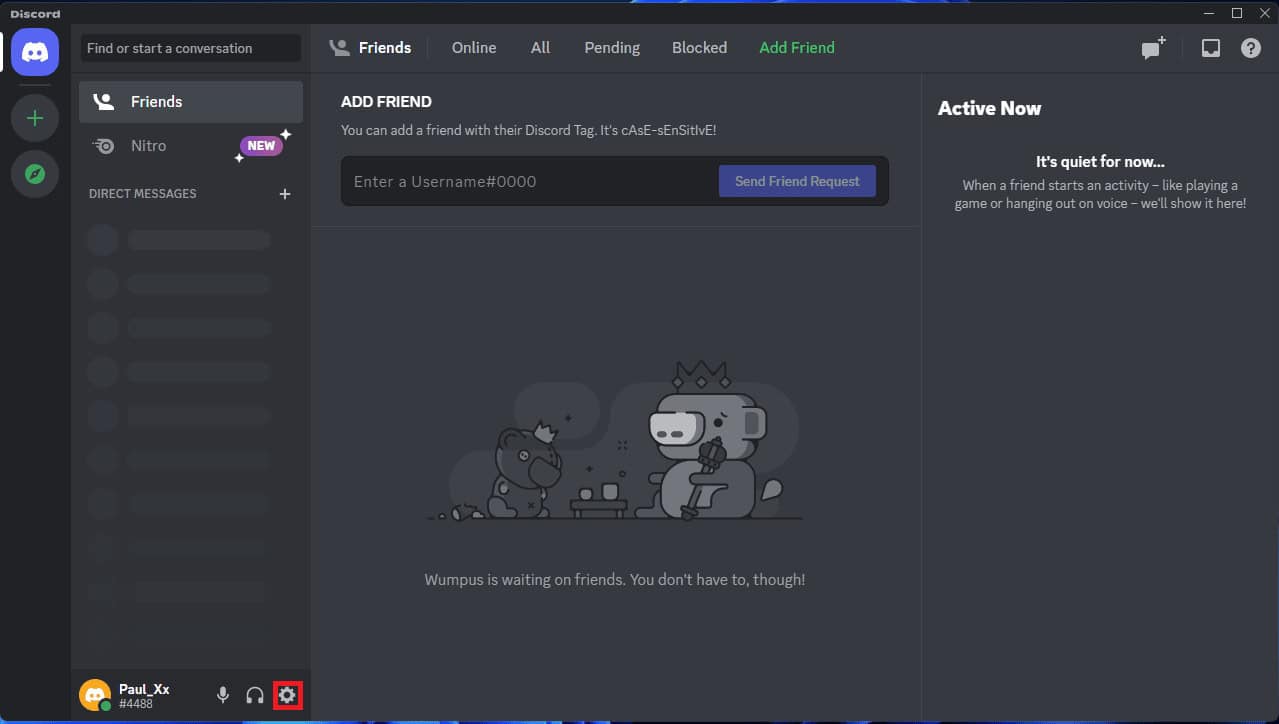
Task: Open the Friends sidebar item
Action: (191, 102)
